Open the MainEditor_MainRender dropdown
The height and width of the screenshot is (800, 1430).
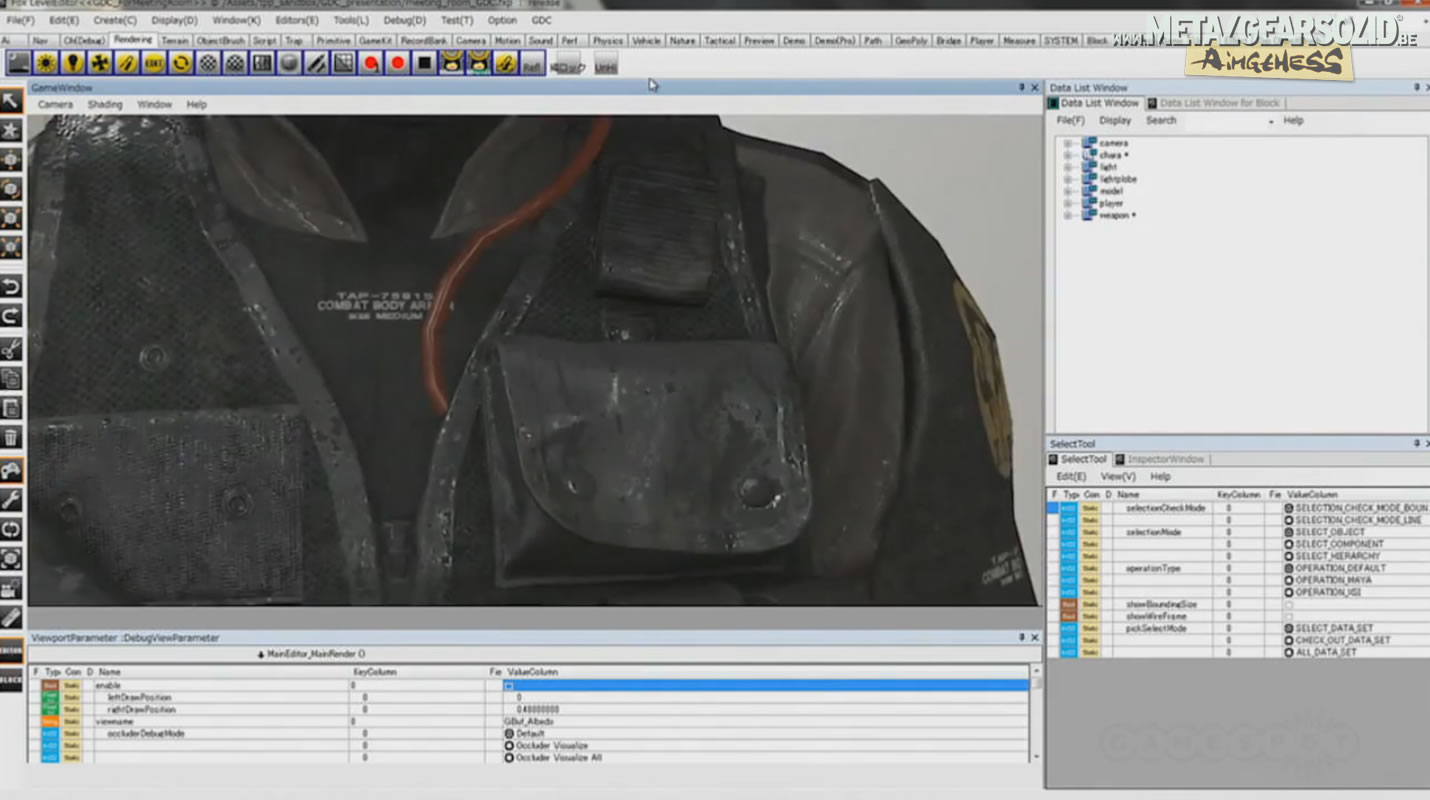click(x=311, y=654)
